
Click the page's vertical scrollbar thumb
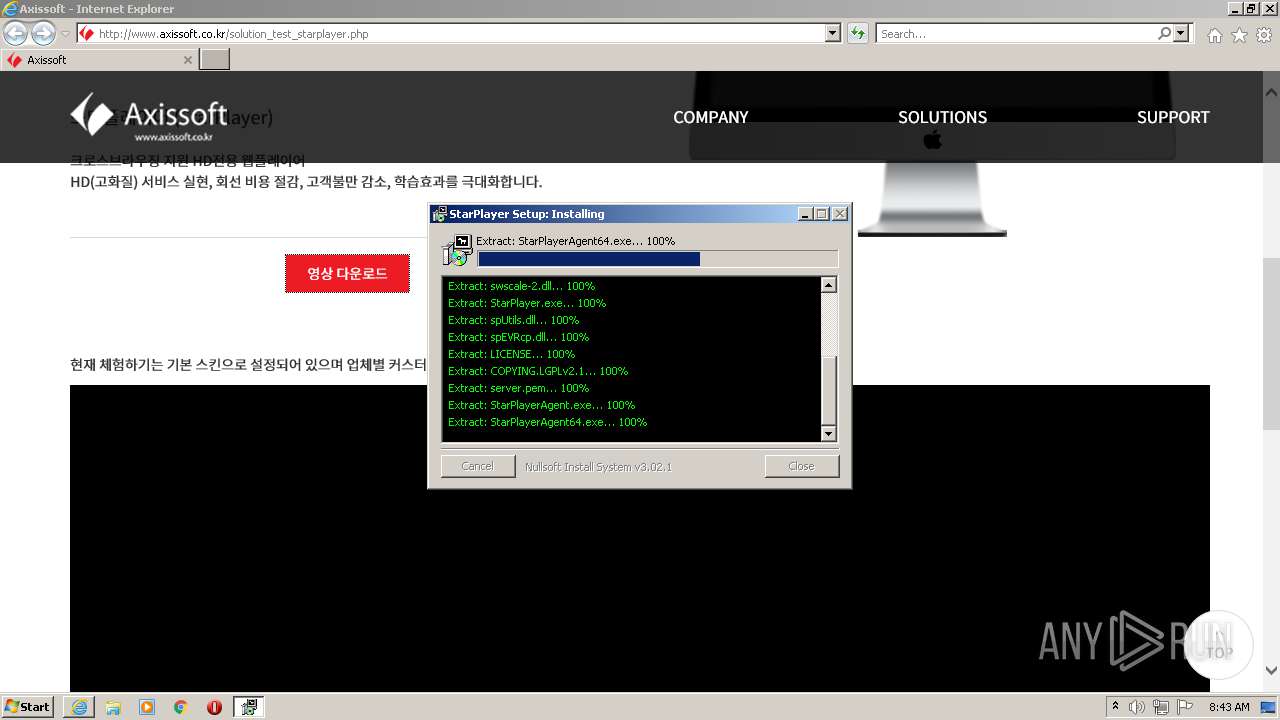pyautogui.click(x=1271, y=343)
